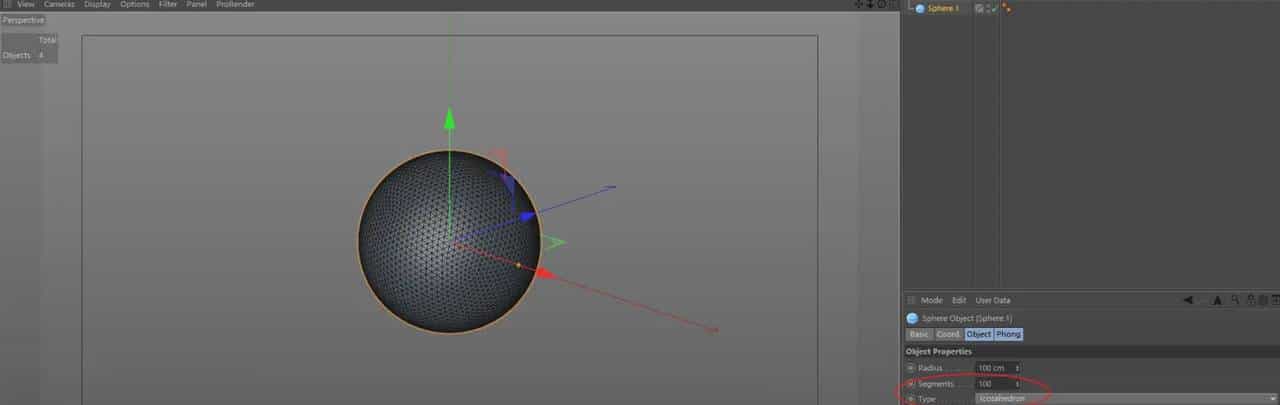This screenshot has height=405, width=1280.
Task: Click the up arrow in Attribute Manager
Action: tap(1217, 300)
